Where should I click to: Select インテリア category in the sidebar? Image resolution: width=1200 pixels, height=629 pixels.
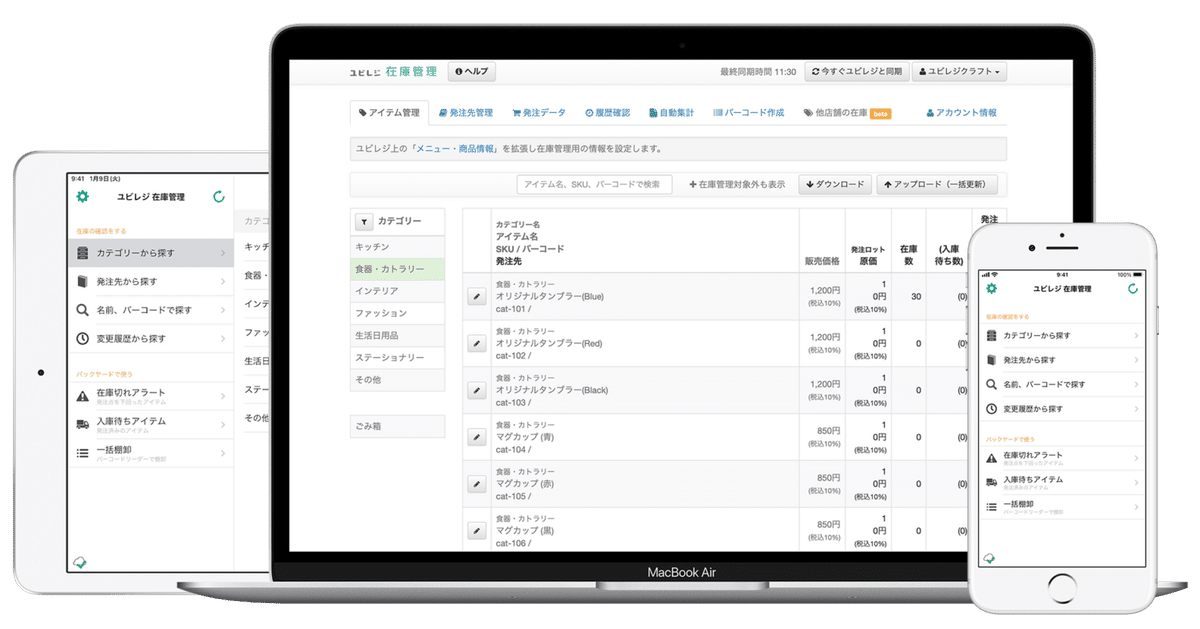point(397,291)
